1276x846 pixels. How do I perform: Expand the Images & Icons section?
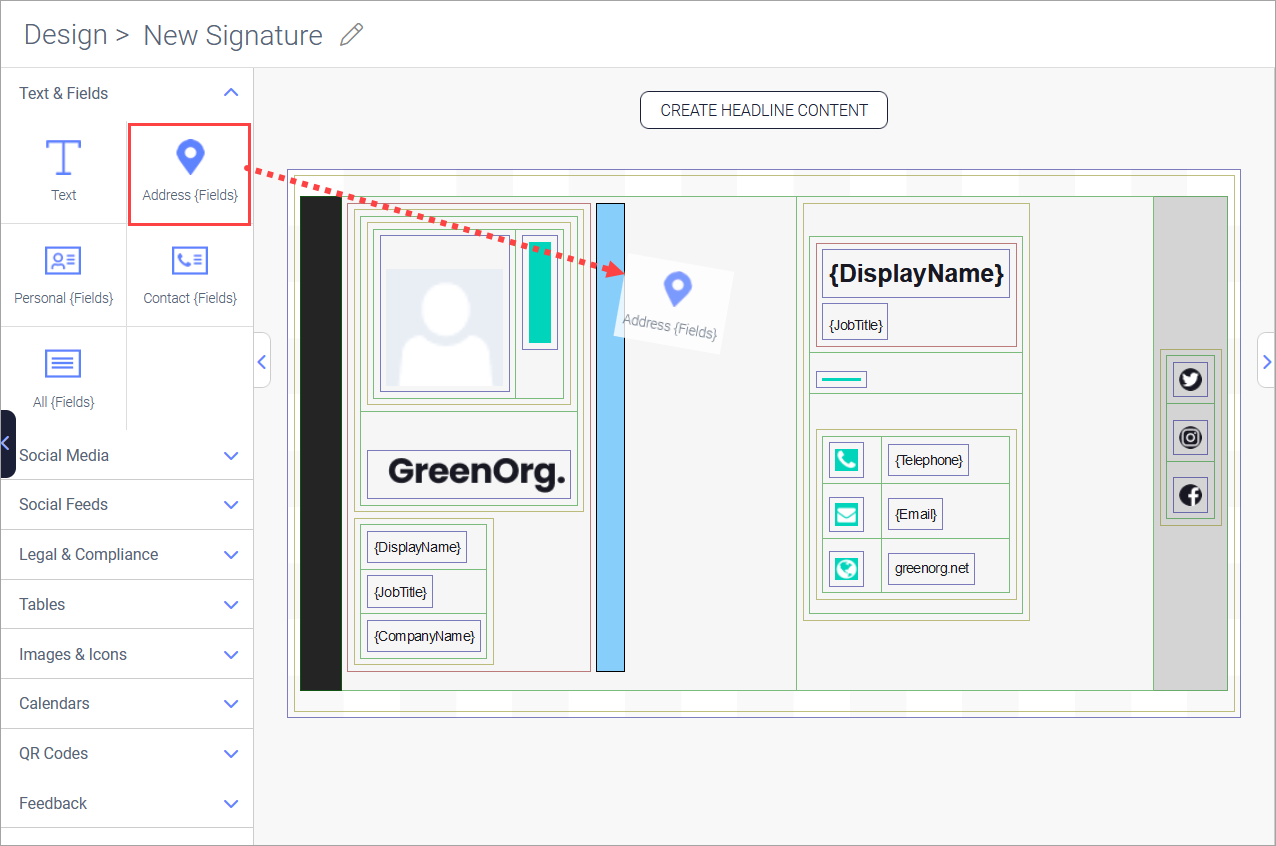point(231,654)
